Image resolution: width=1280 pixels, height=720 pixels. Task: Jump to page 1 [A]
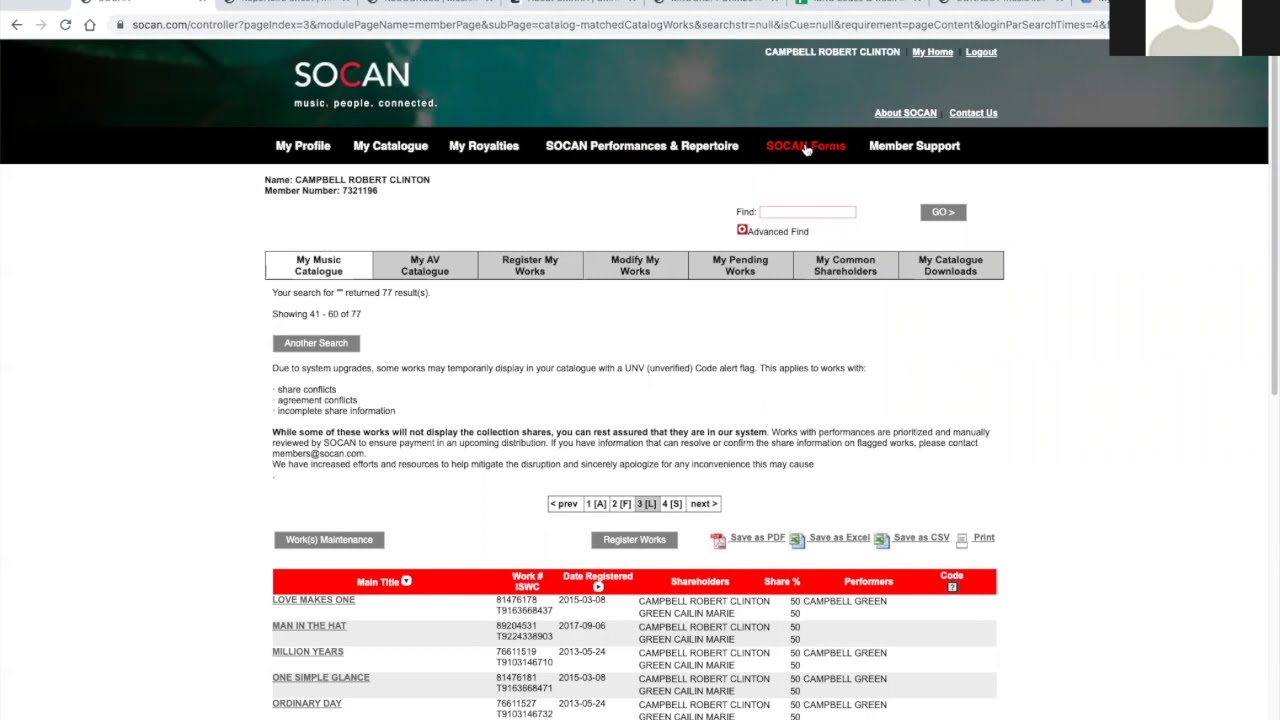tap(596, 504)
